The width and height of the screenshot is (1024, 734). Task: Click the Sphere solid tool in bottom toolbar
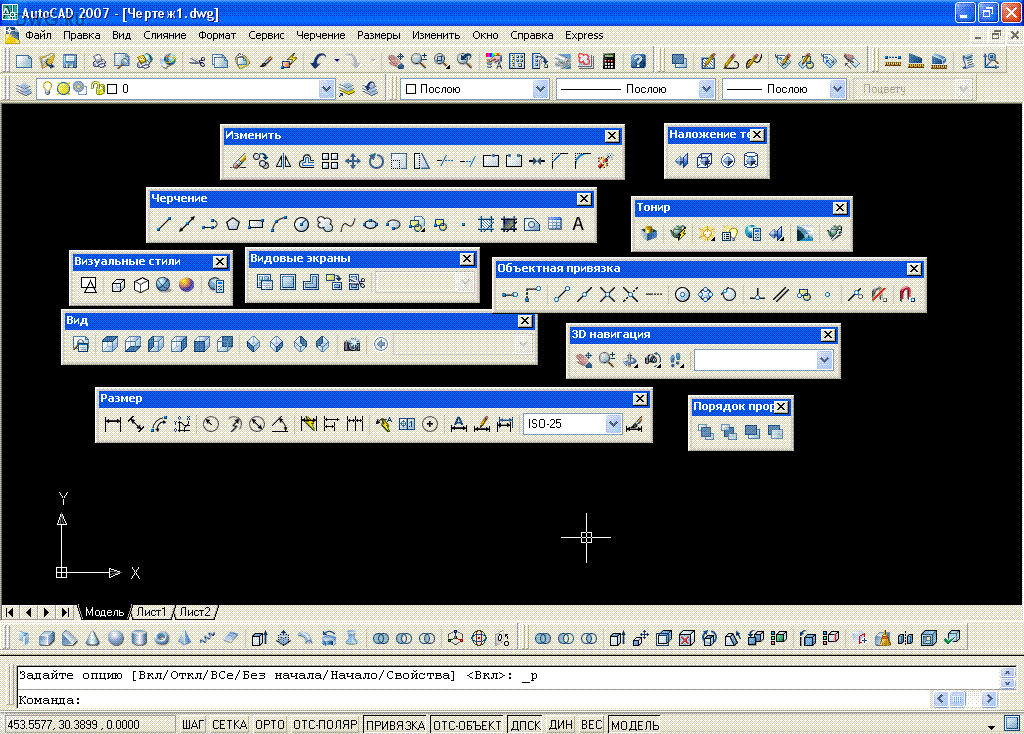pos(116,638)
